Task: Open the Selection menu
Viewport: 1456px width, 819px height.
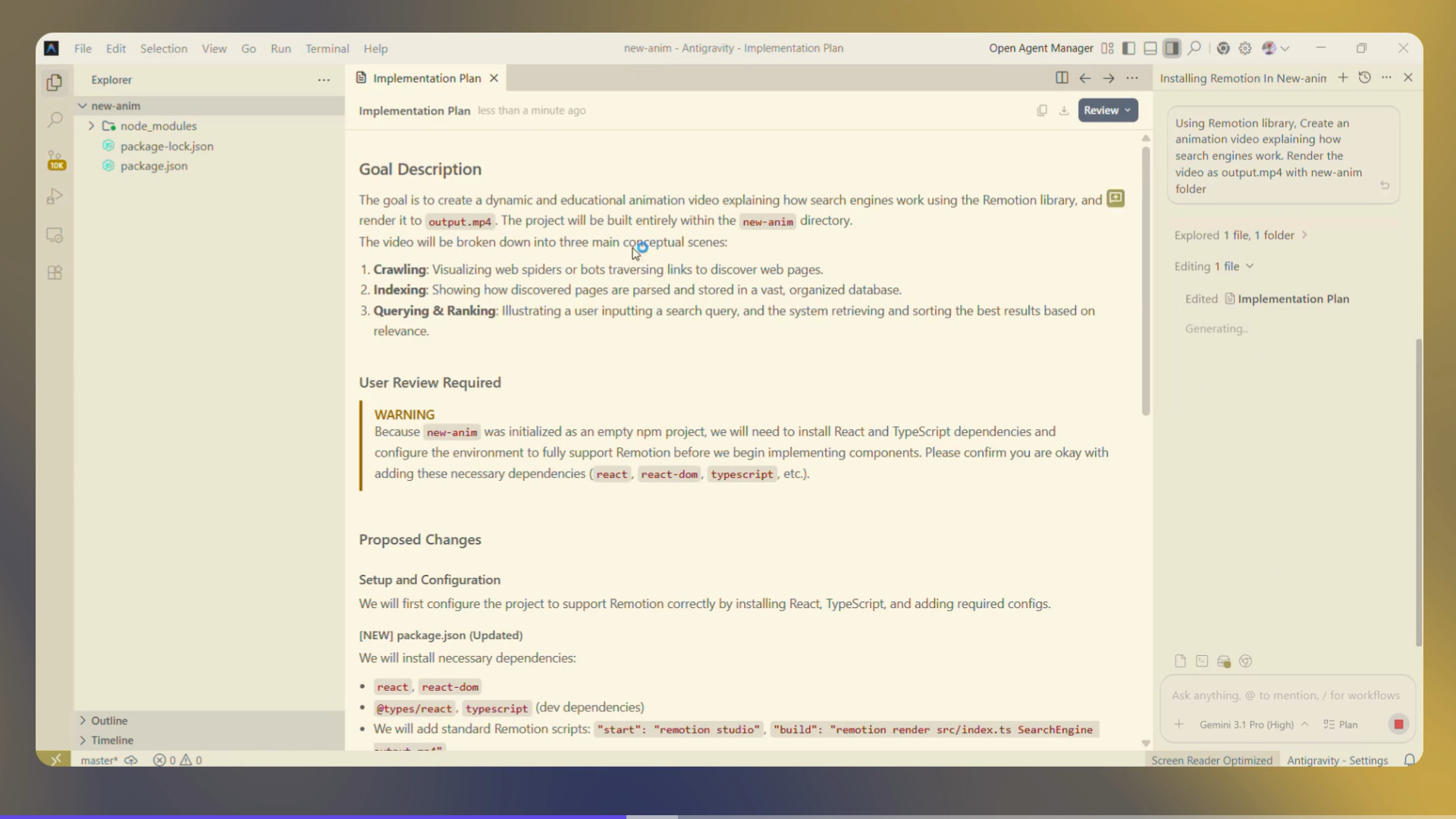Action: [164, 49]
